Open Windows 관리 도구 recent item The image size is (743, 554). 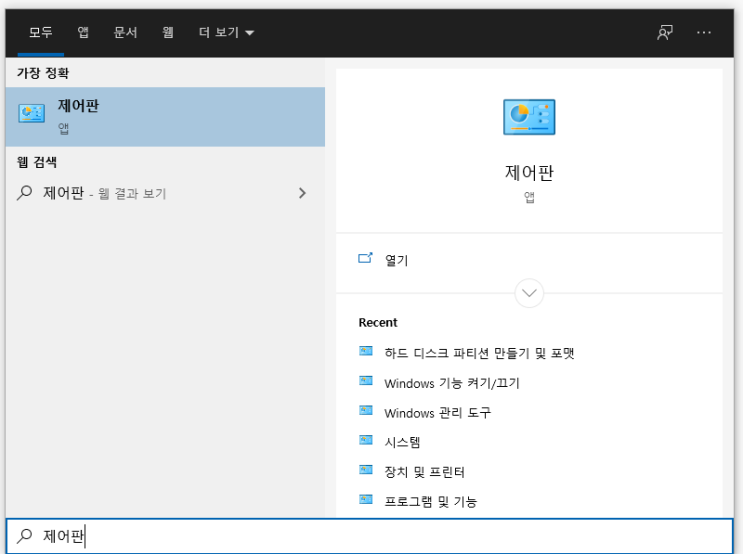pos(438,413)
